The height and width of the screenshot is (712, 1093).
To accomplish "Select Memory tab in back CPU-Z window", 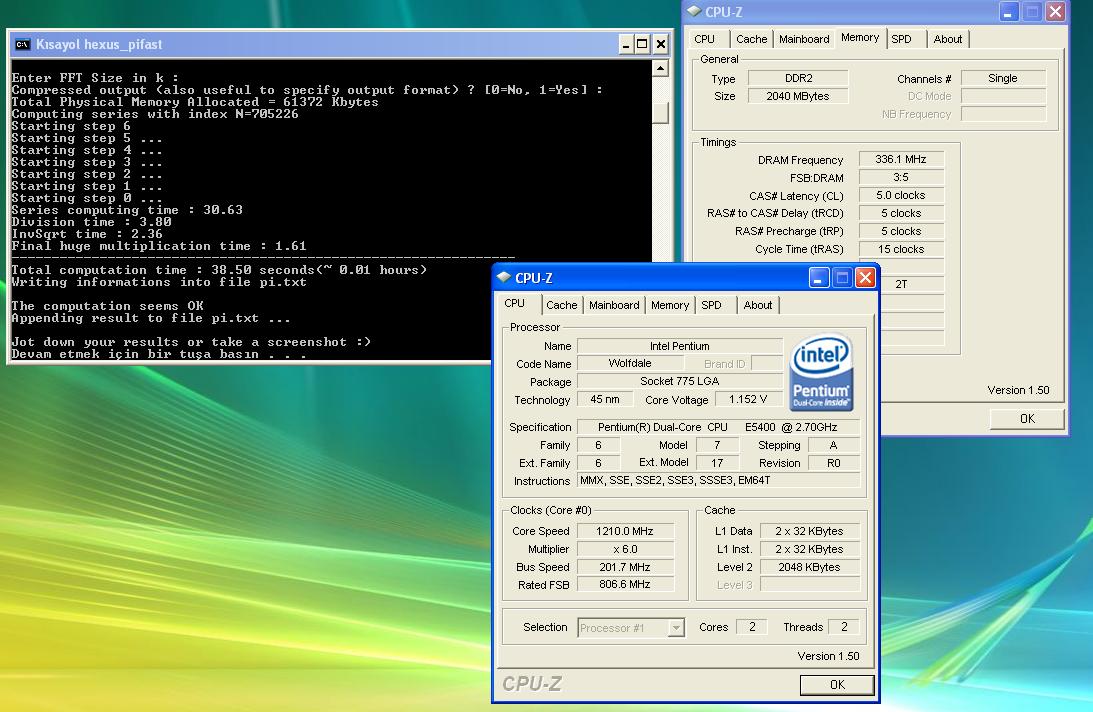I will (x=859, y=38).
